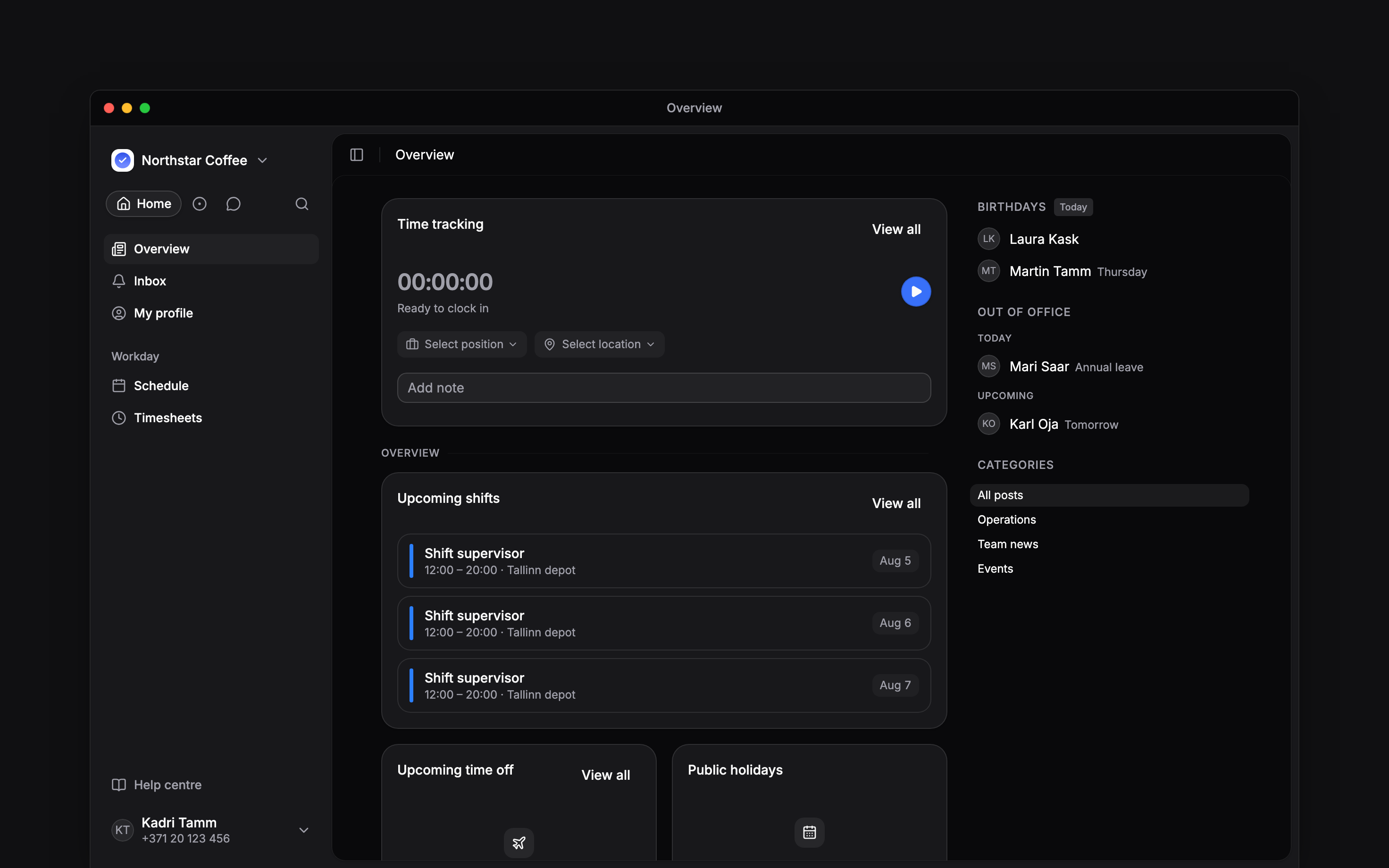Open the Schedule page
Image resolution: width=1389 pixels, height=868 pixels.
click(211, 386)
